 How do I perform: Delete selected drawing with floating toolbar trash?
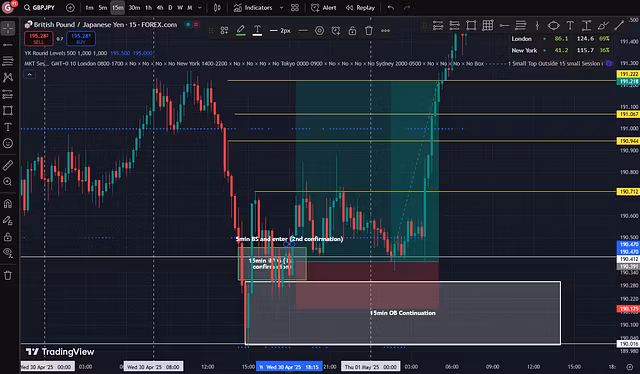tap(369, 31)
